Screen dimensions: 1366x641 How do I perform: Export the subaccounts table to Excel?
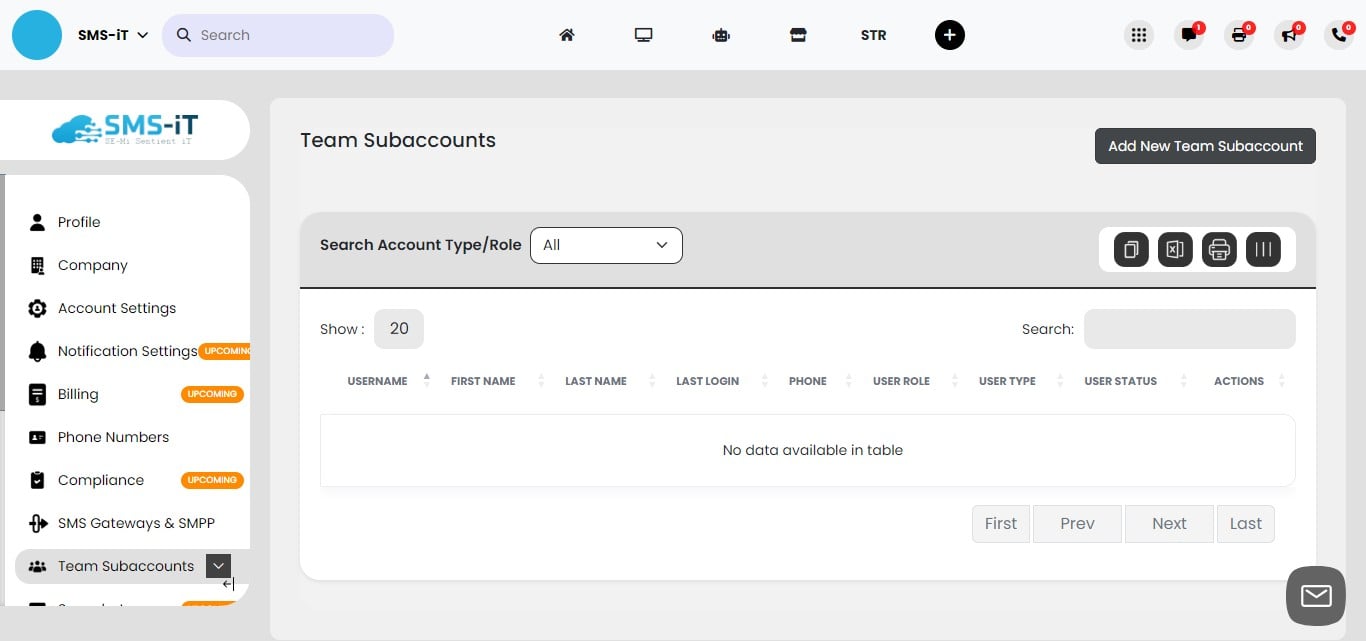[1175, 249]
